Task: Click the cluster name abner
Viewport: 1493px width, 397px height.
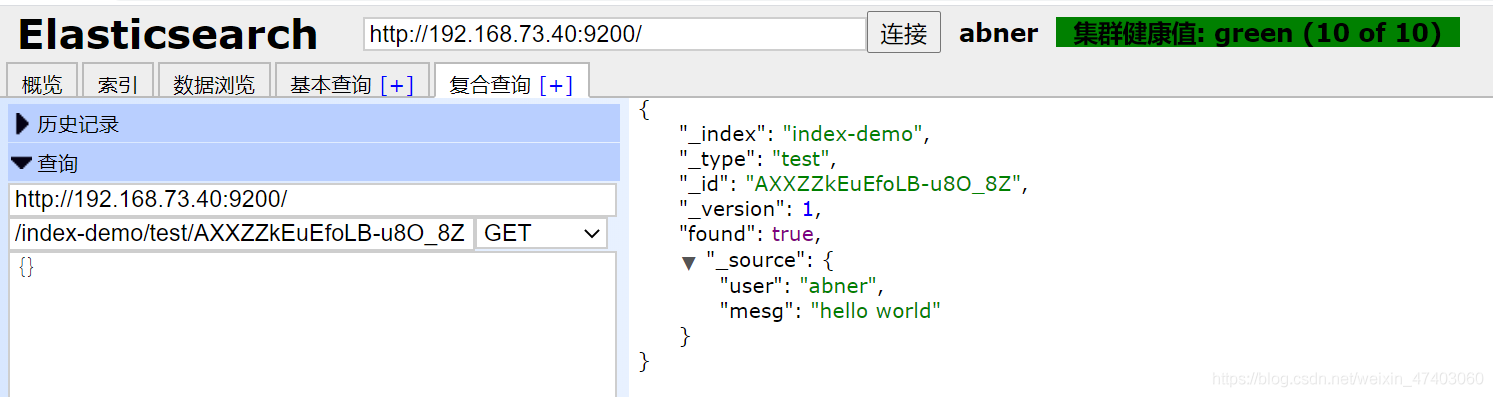Action: coord(998,33)
